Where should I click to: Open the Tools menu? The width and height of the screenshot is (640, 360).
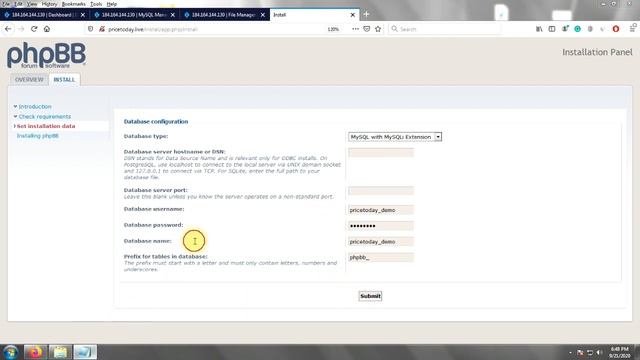[x=96, y=4]
